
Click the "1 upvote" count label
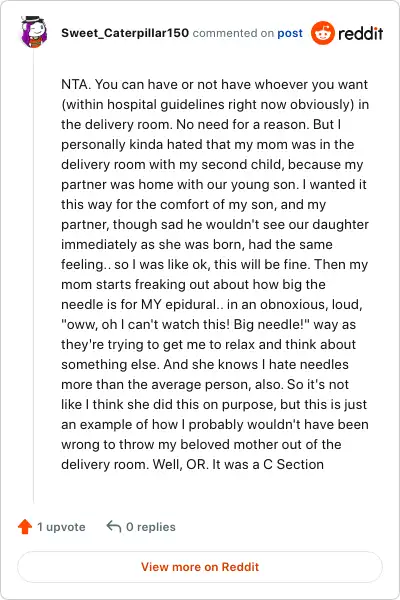[61, 527]
